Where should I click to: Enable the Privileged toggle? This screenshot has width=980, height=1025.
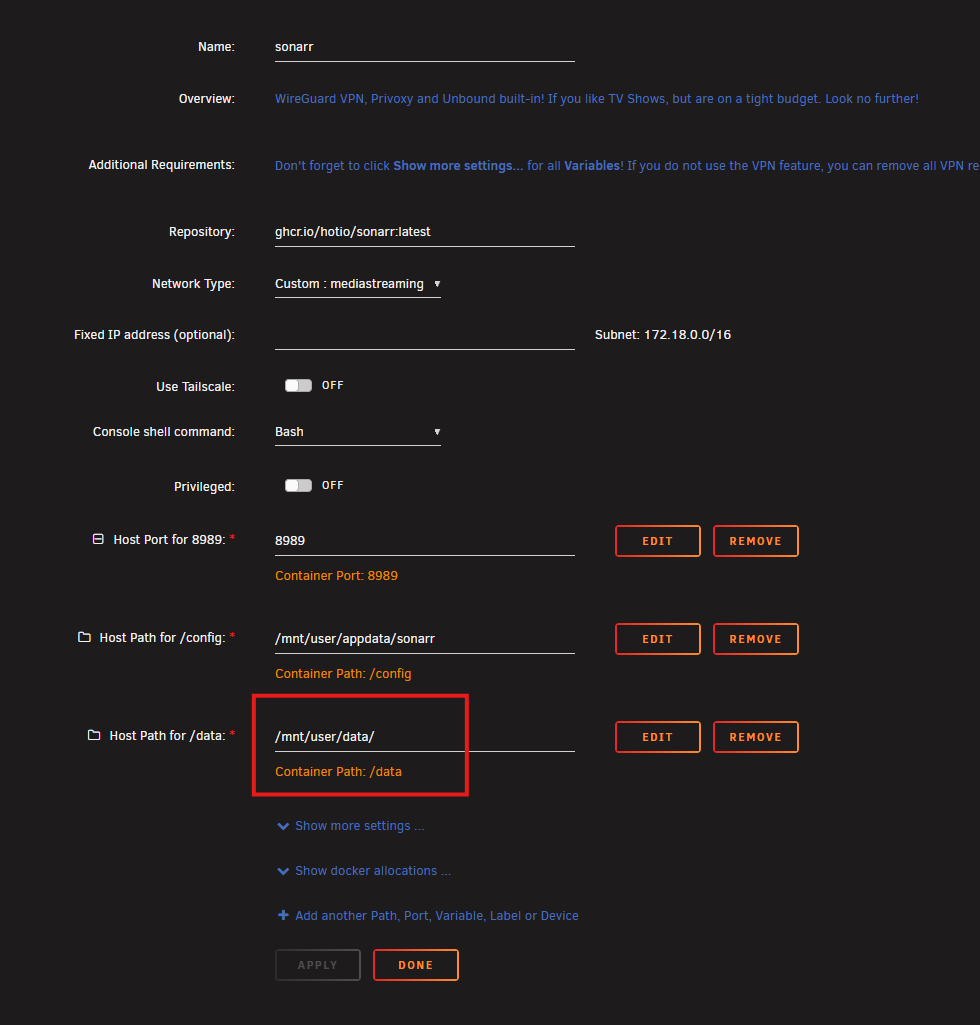tap(298, 485)
